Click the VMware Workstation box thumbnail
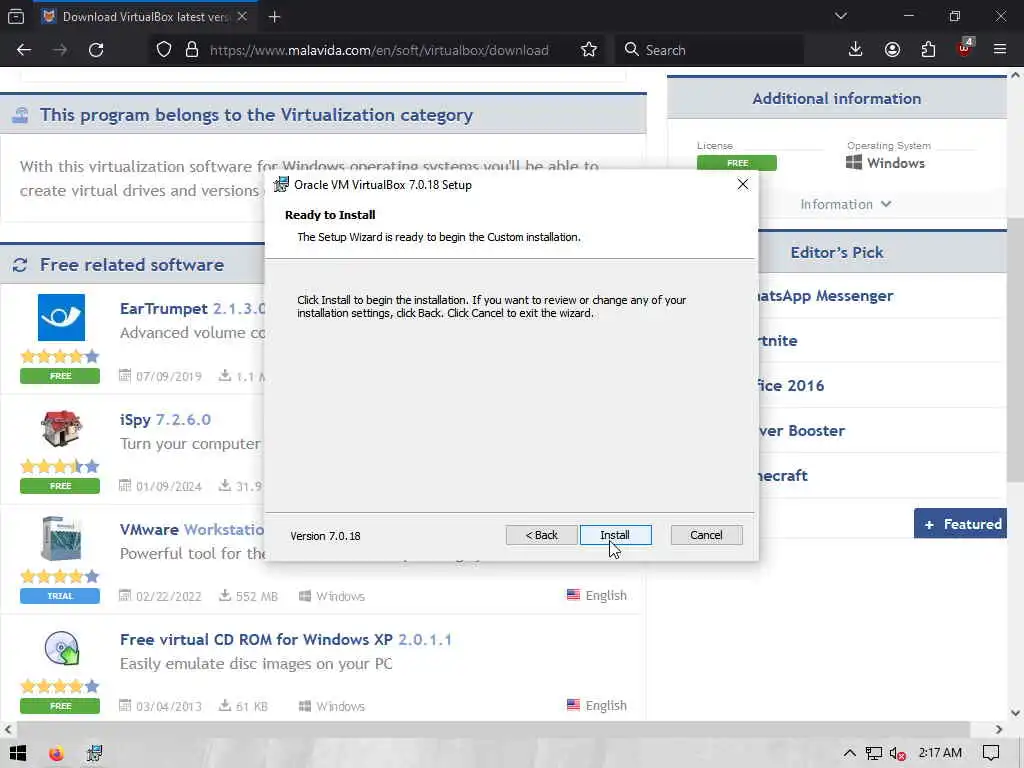 pos(61,538)
